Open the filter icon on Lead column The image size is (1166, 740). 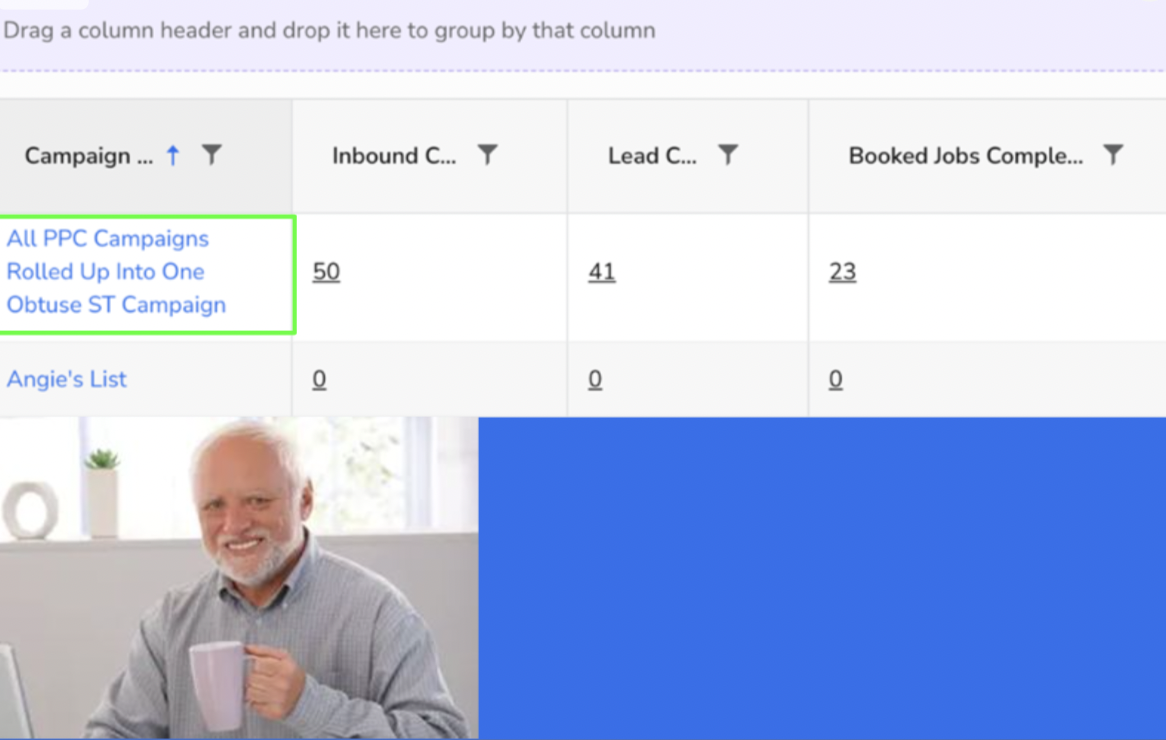(x=729, y=155)
